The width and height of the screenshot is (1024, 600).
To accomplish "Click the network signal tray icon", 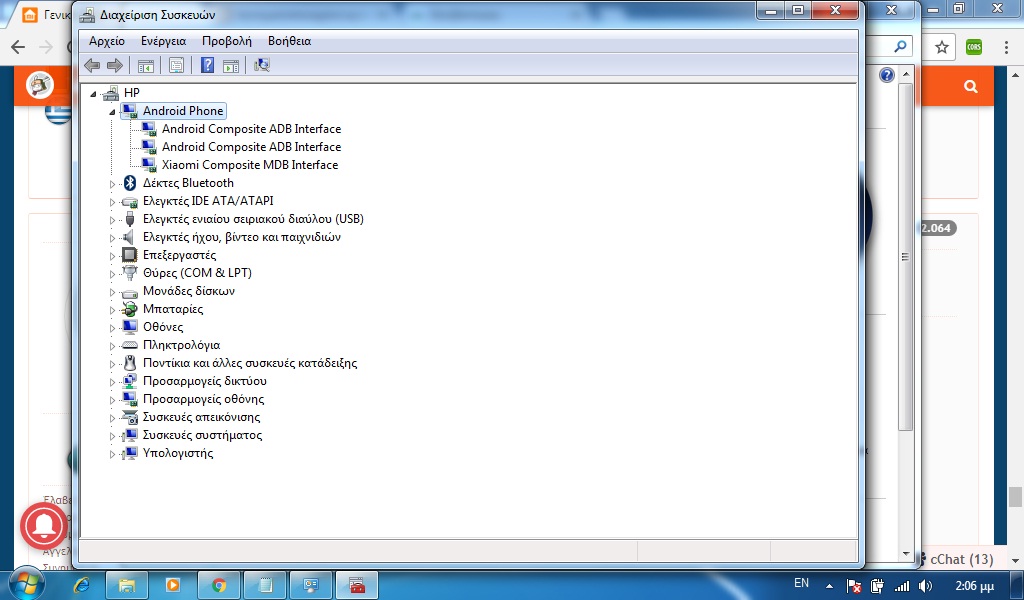I will click(902, 586).
